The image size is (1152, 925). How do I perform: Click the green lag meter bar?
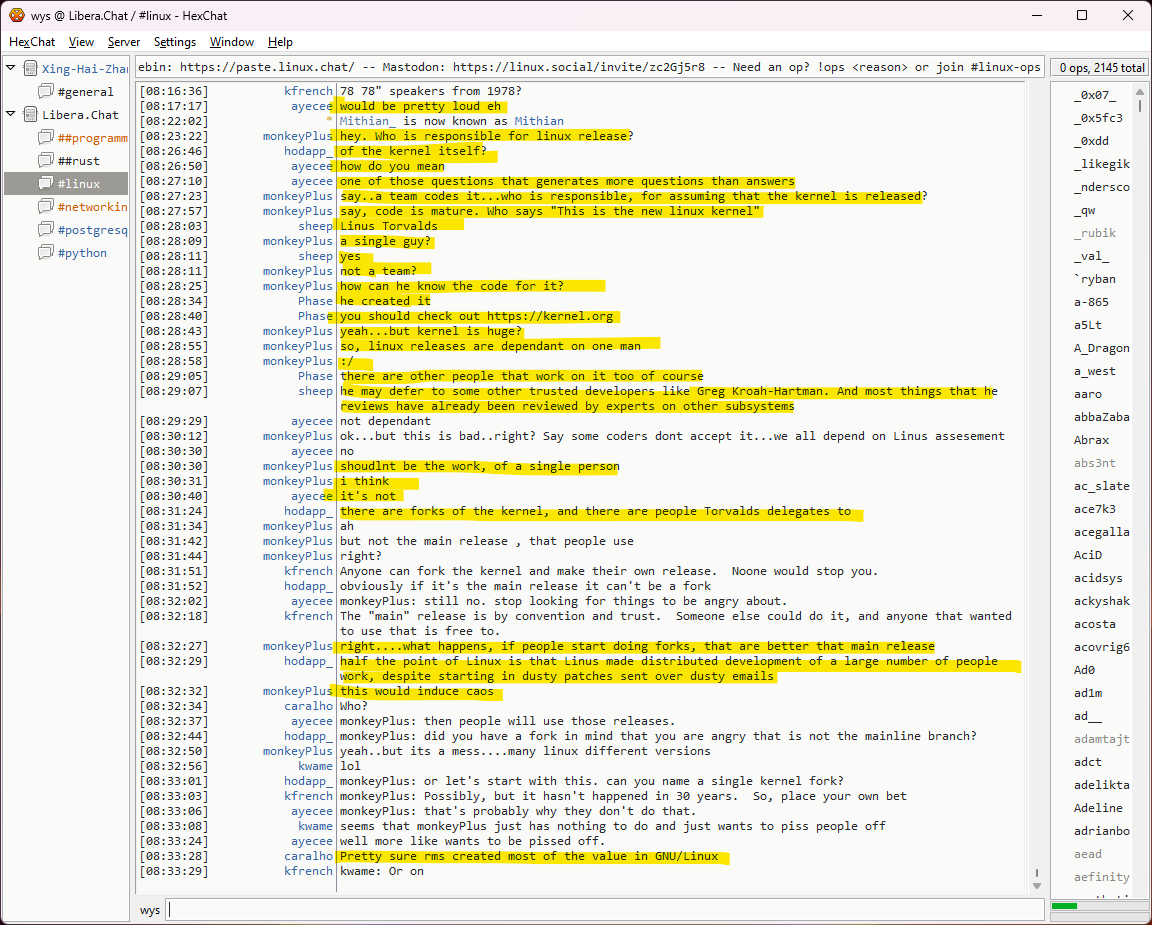click(1064, 906)
